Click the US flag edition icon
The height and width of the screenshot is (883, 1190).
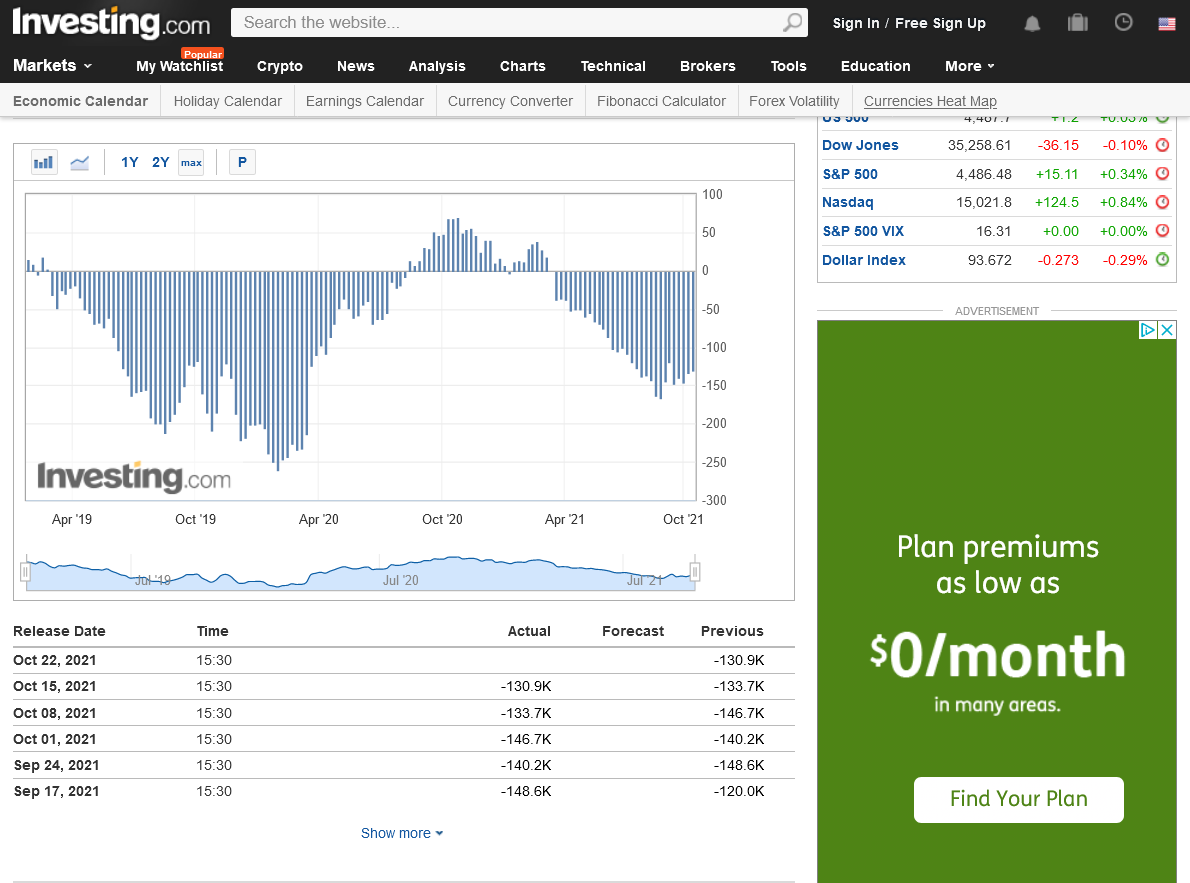[x=1166, y=24]
